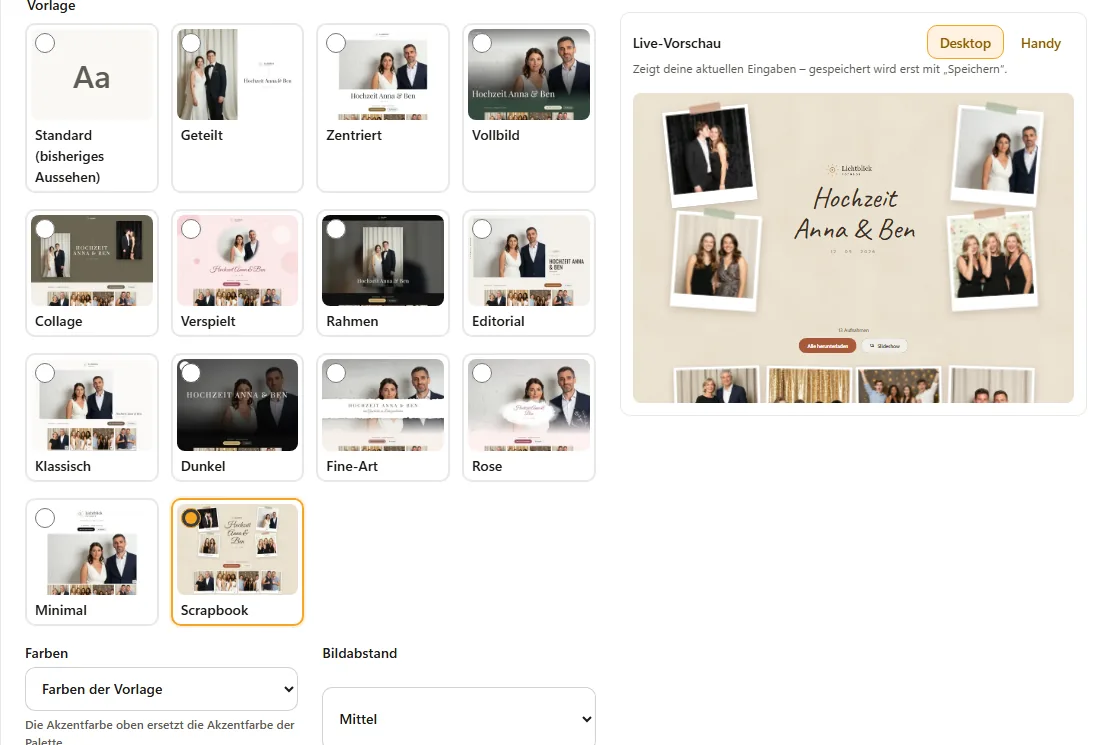Choose the Dunkel template radio button
The height and width of the screenshot is (745, 1104).
[x=191, y=373]
